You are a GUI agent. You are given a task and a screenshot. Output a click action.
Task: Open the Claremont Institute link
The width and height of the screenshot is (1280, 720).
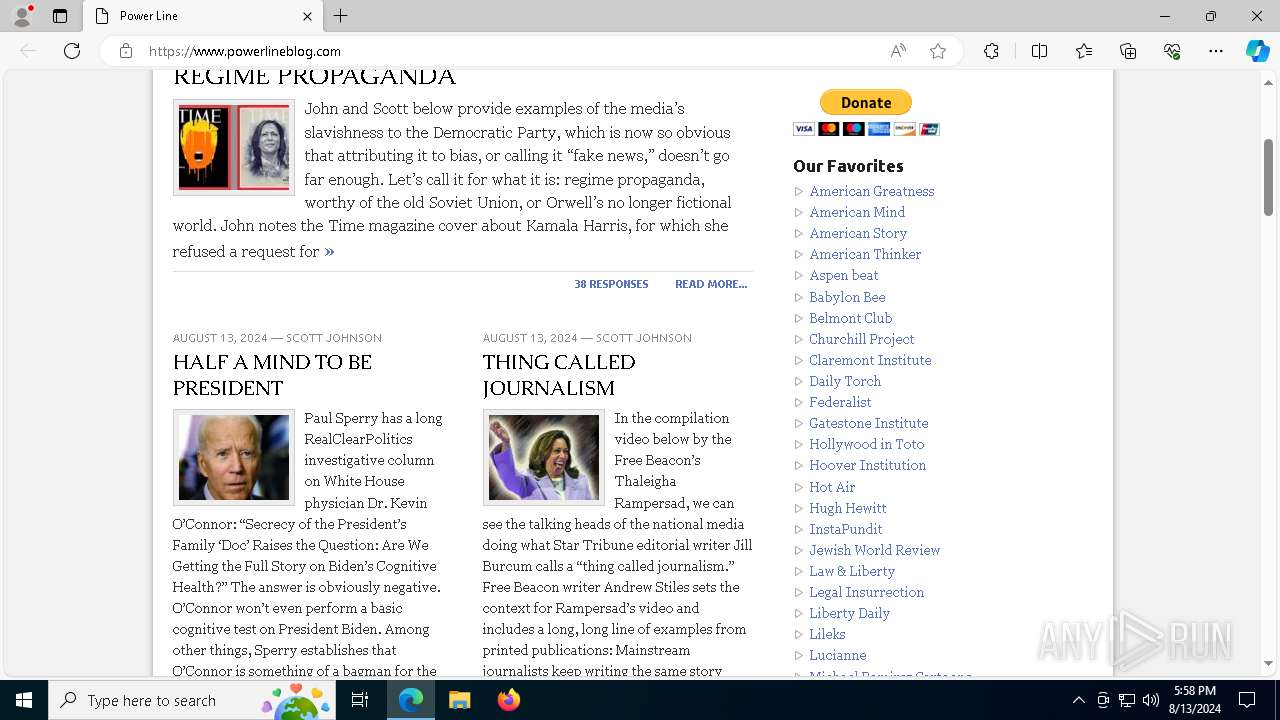click(x=870, y=360)
